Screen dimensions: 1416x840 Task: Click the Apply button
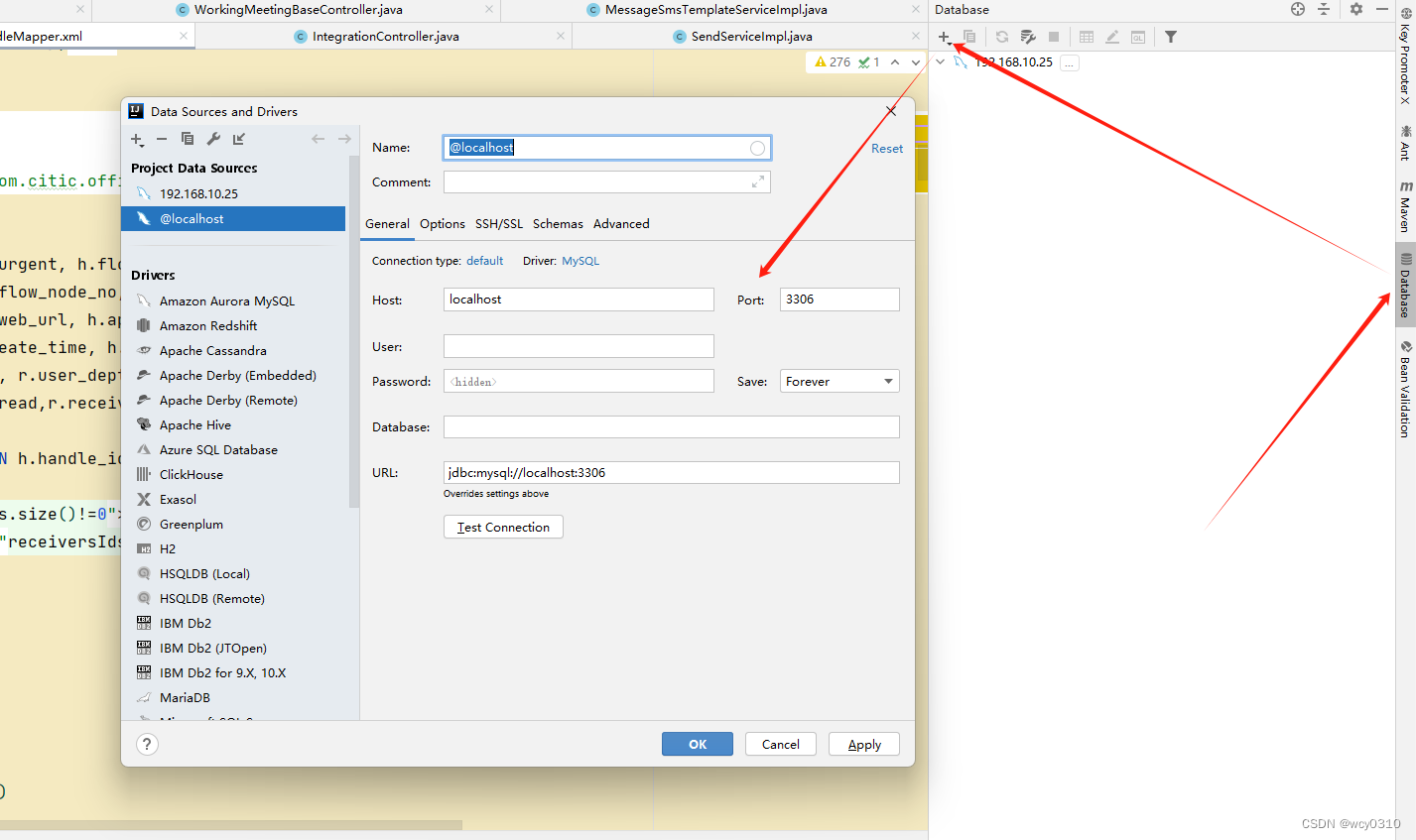pos(864,744)
